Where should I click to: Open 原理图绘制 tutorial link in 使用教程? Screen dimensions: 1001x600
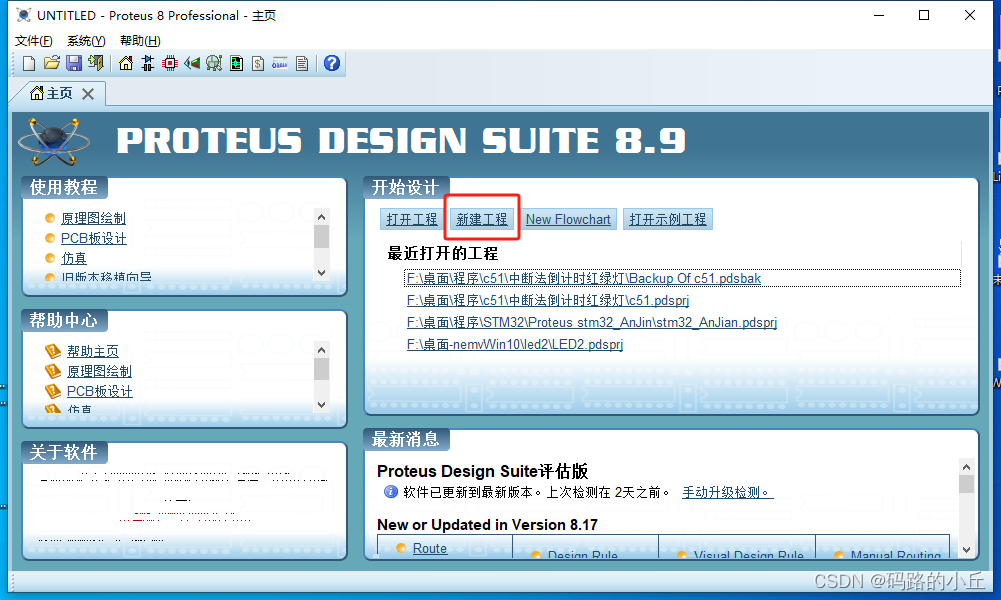click(x=93, y=218)
